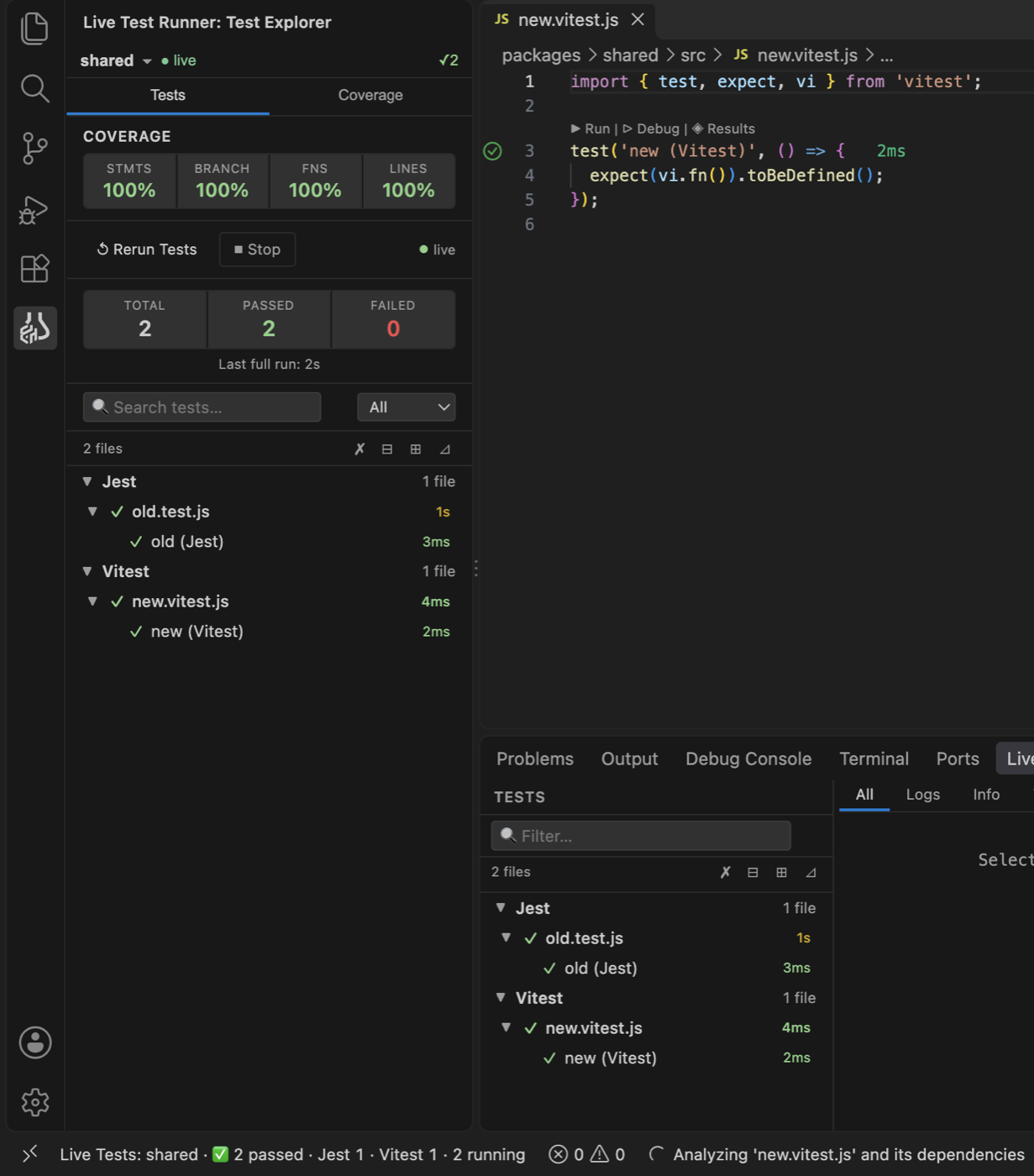Collapse the Vitest group in Test Explorer
Image resolution: width=1034 pixels, height=1176 pixels.
tap(87, 571)
